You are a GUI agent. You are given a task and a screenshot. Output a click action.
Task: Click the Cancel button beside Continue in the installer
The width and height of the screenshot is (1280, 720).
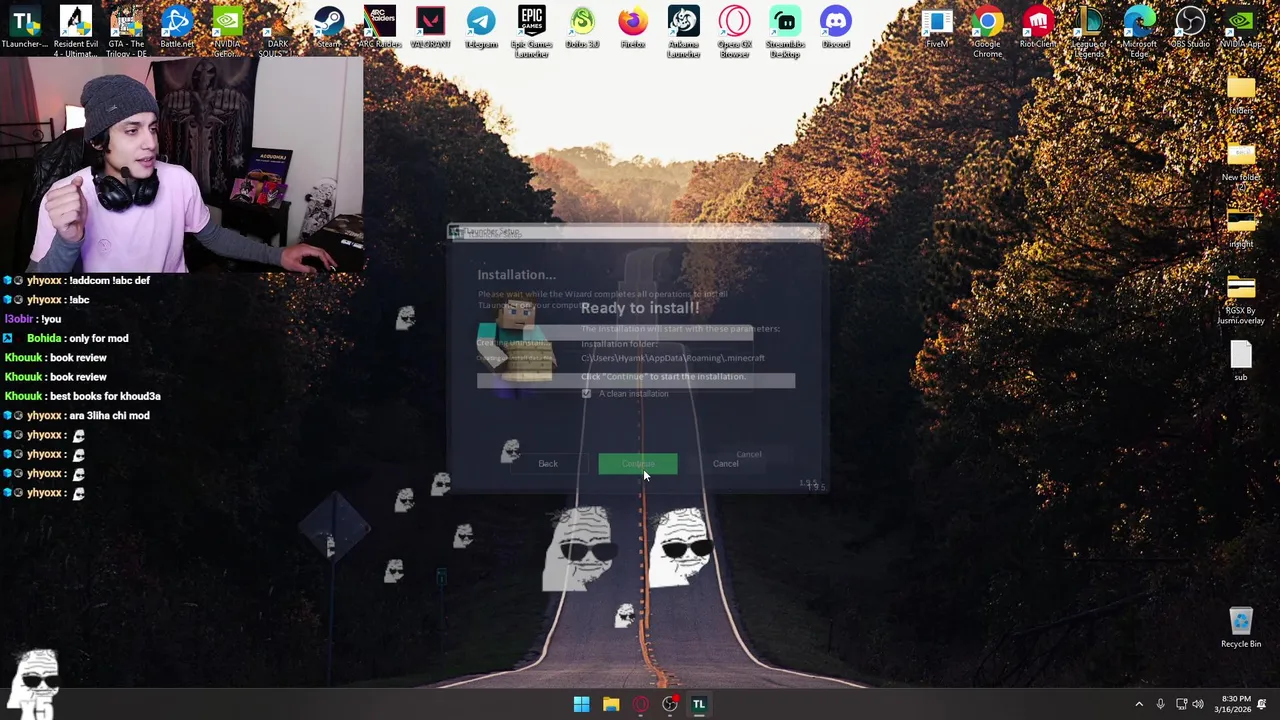(x=726, y=464)
